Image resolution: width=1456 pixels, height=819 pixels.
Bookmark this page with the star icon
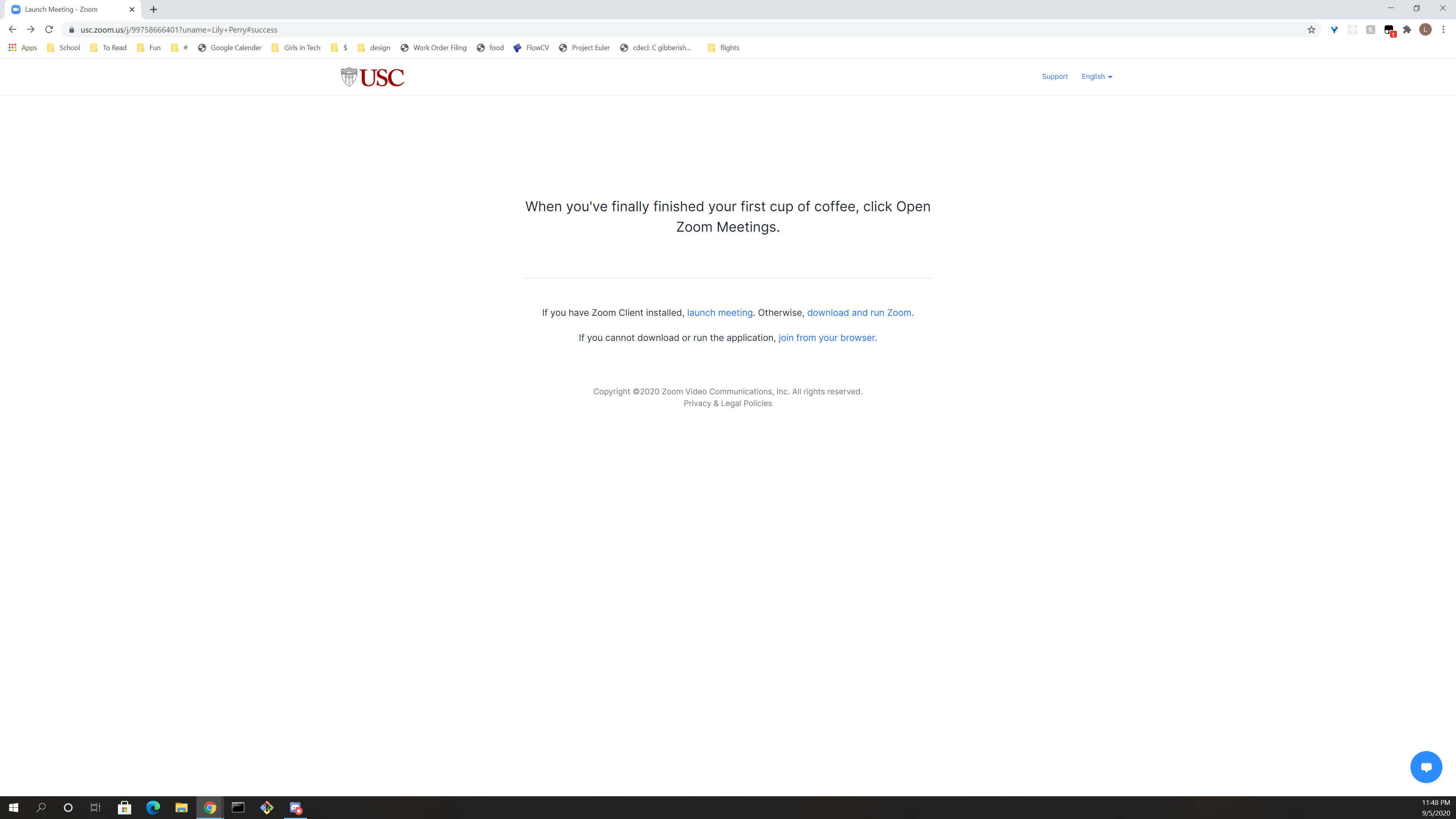(x=1311, y=30)
